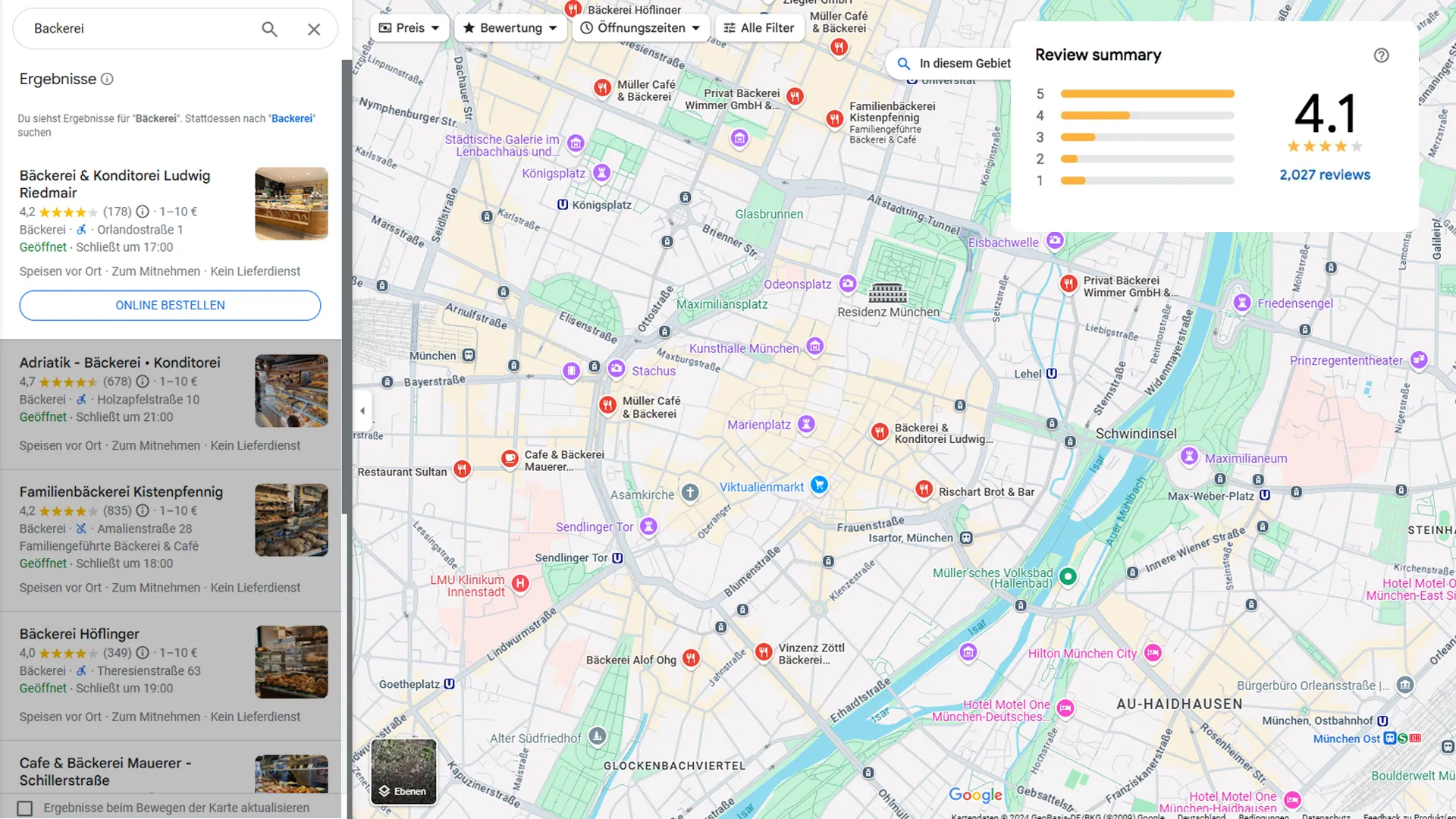
Task: Click the 4-star rating bar
Action: point(1147,115)
